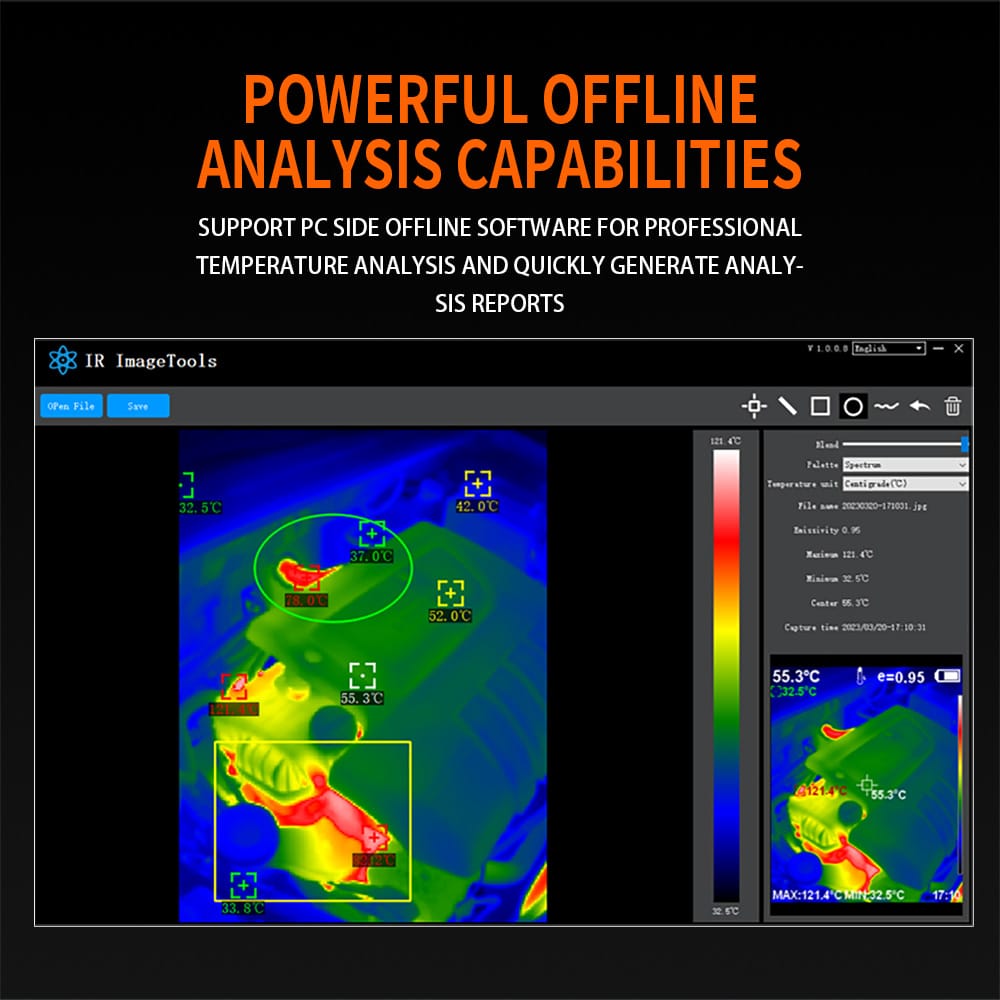This screenshot has height=1000, width=1000.
Task: Select the ellipse measurement tool
Action: (x=853, y=406)
